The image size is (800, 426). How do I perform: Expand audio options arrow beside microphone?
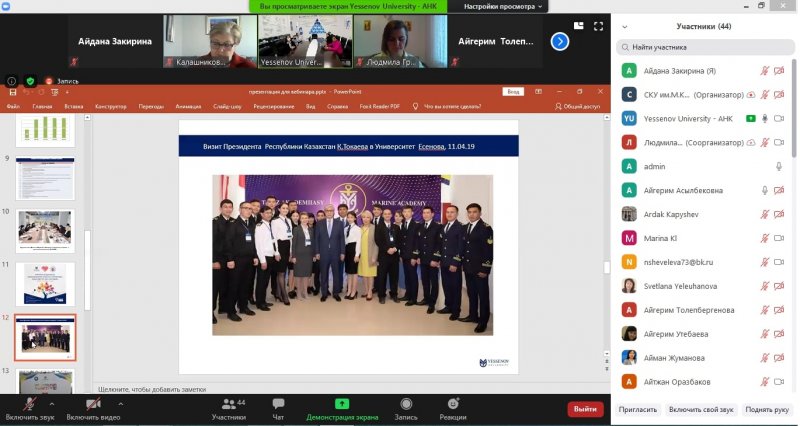tap(52, 402)
